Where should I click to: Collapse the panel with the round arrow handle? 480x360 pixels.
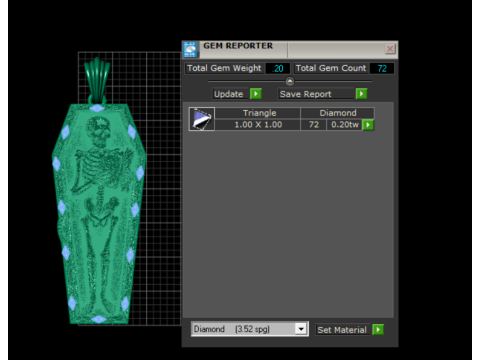coord(290,81)
